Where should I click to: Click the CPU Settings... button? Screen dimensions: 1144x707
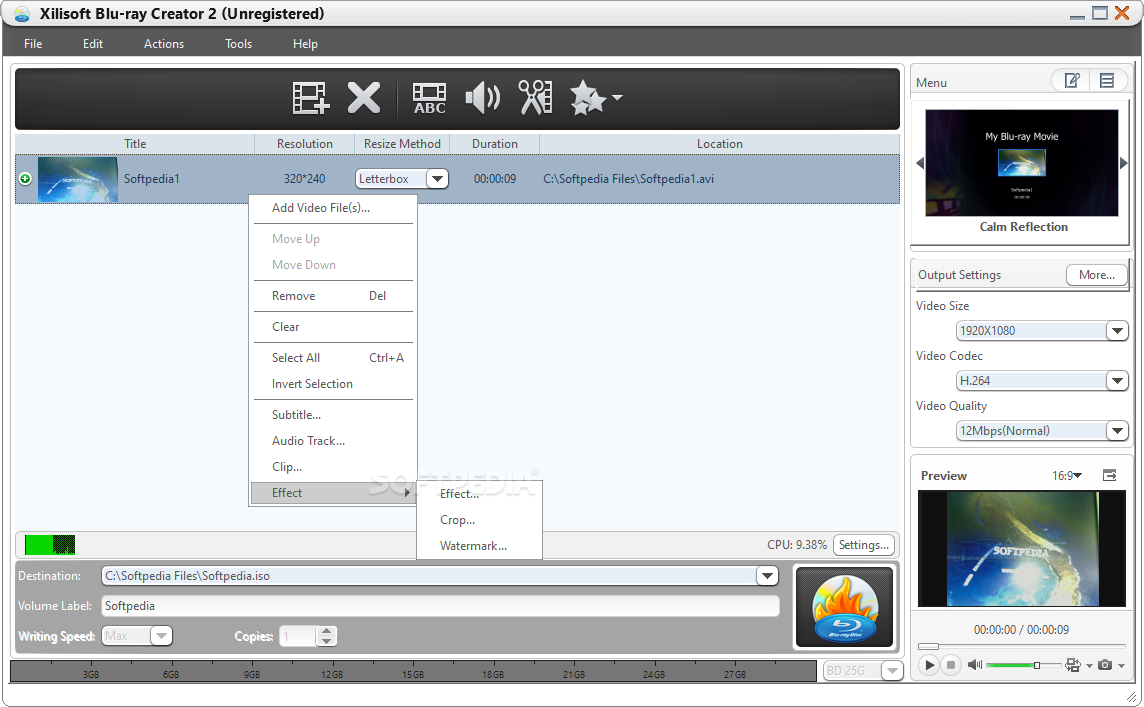tap(864, 545)
